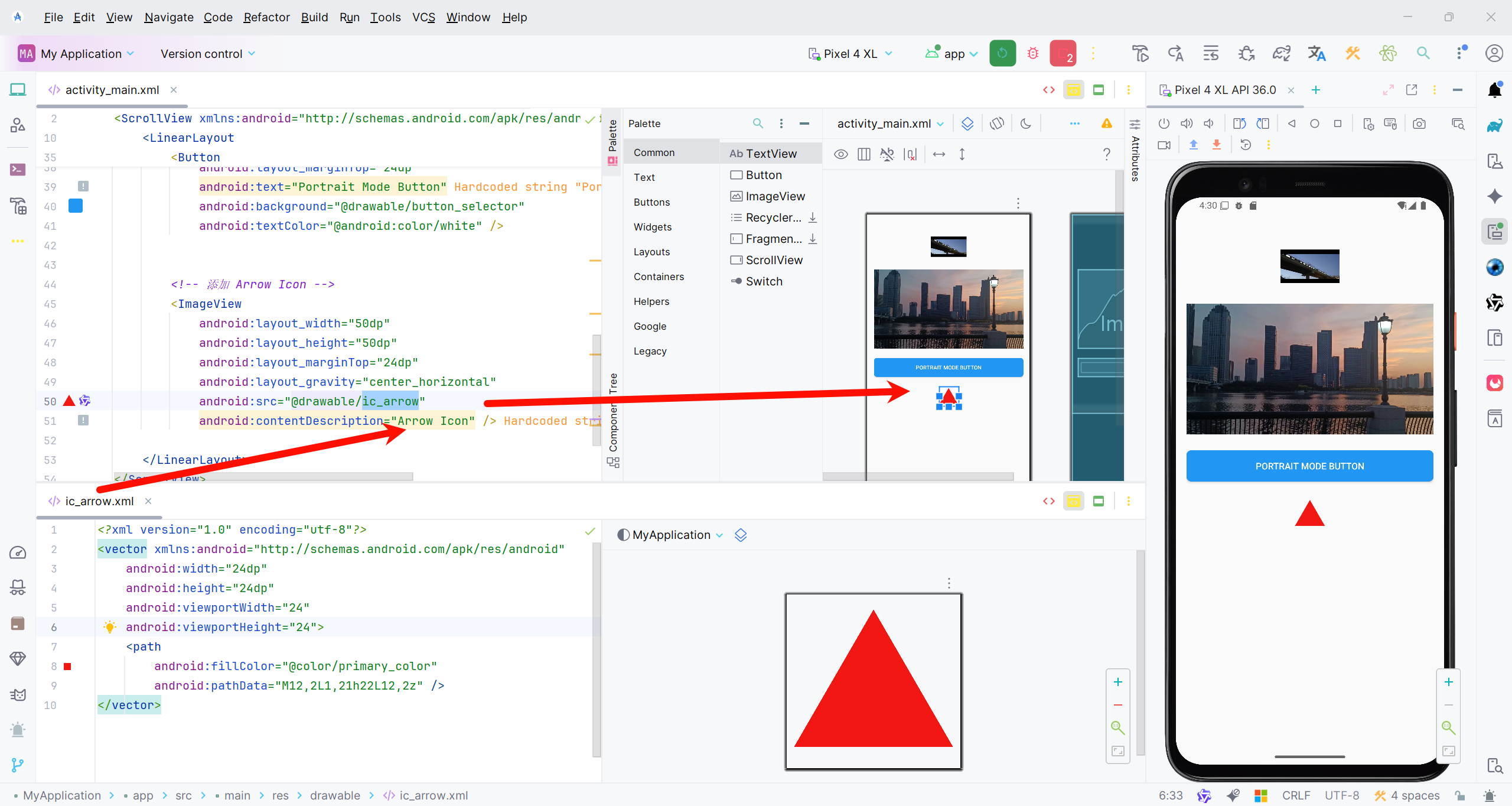Click the Debug app bug icon
This screenshot has height=806, width=1512.
pyautogui.click(x=1032, y=53)
